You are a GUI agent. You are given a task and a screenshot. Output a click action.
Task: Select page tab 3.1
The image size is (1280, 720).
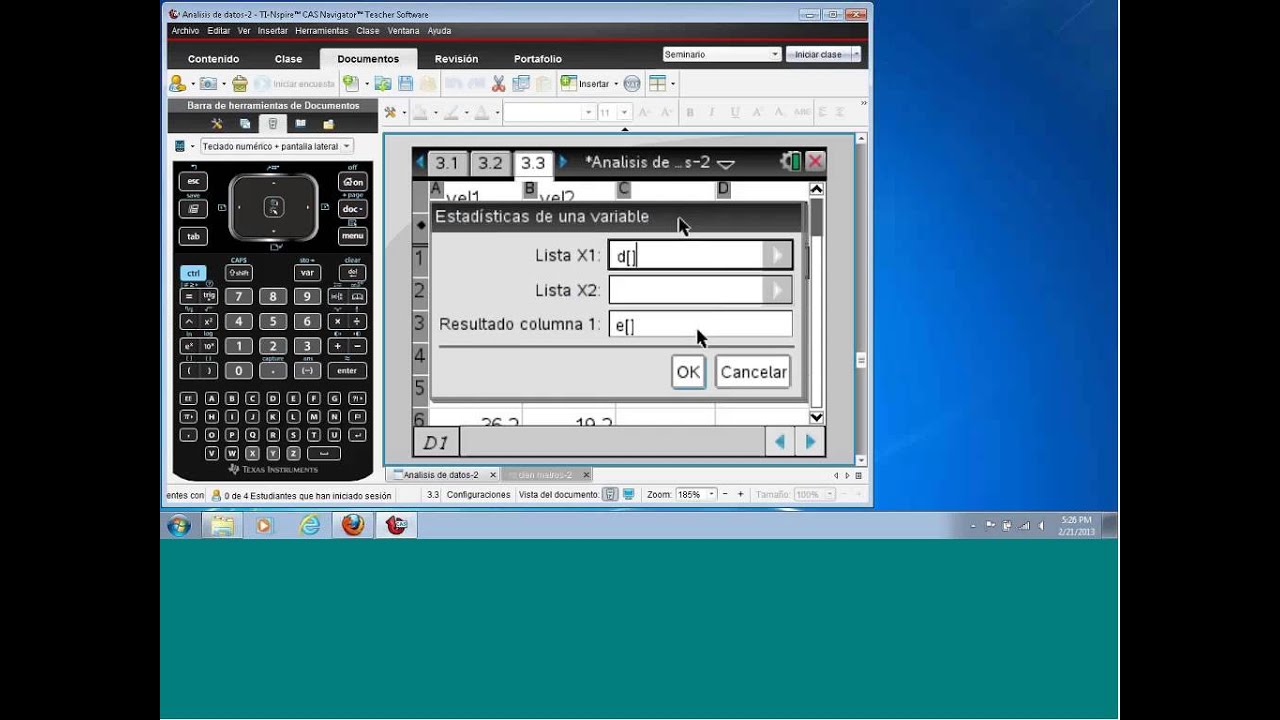446,163
